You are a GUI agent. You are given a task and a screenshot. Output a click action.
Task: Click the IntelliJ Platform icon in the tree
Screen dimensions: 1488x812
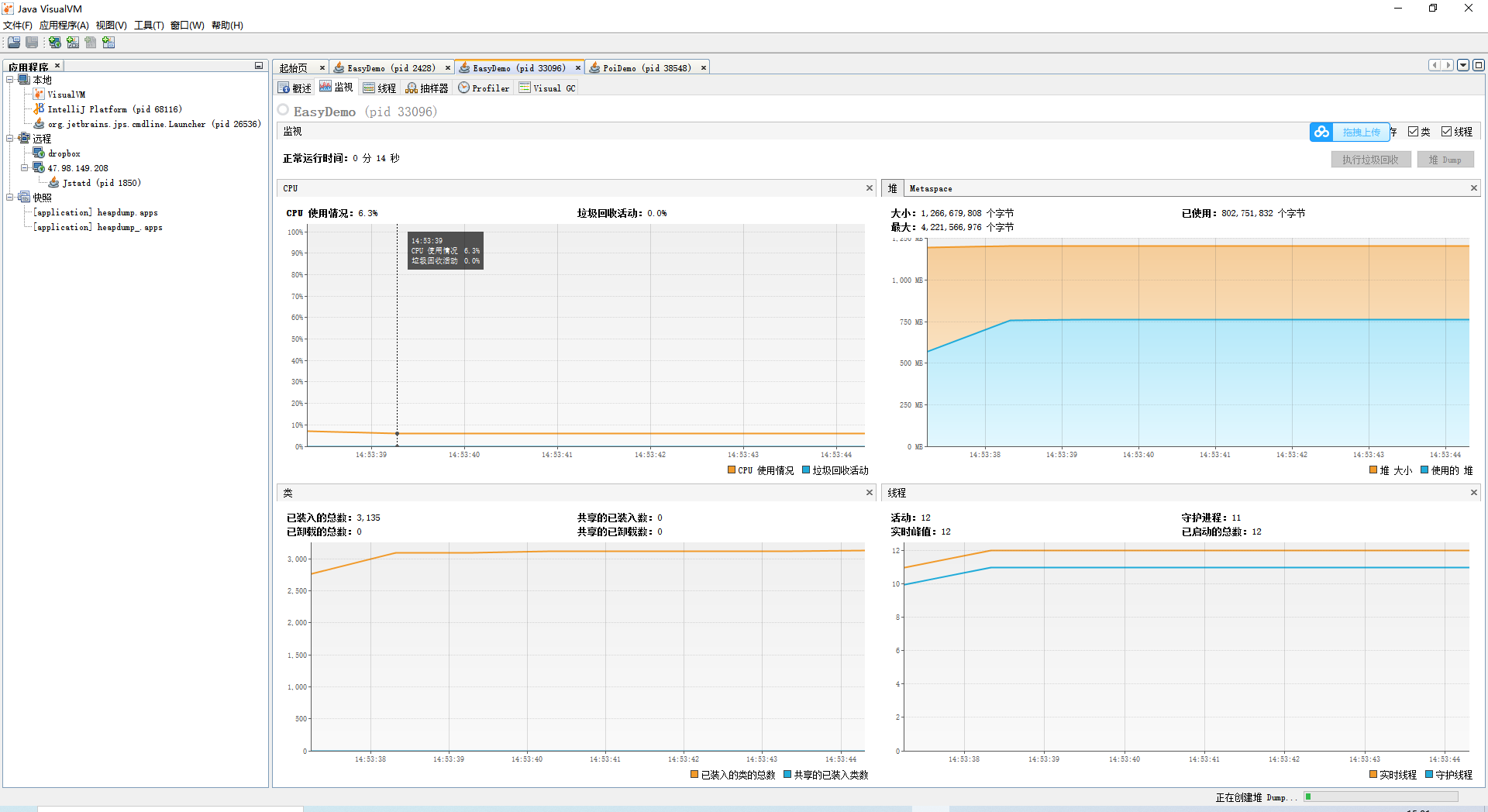coord(39,109)
